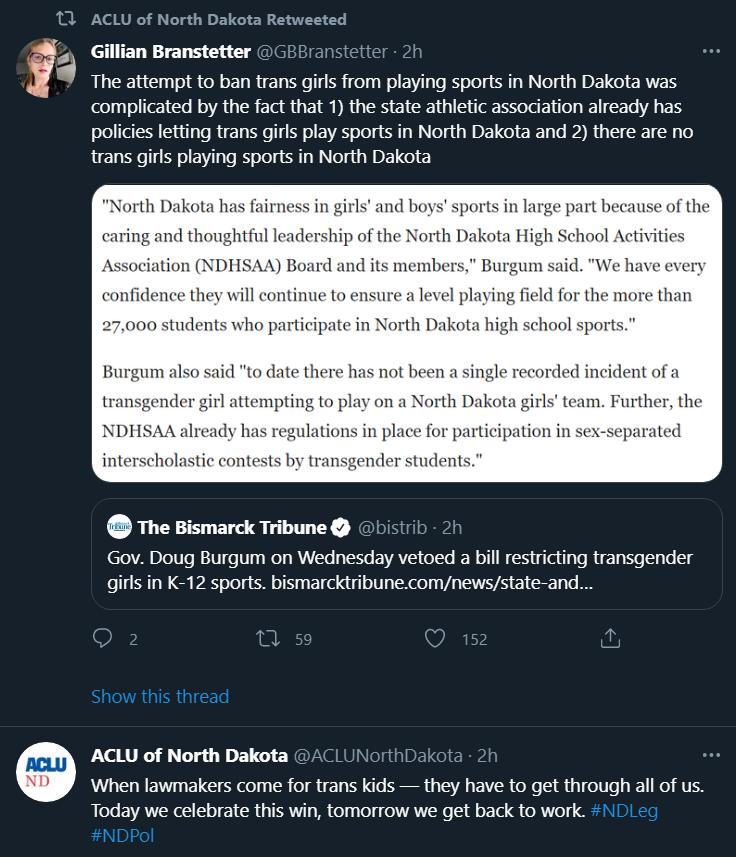Viewport: 736px width, 857px height.
Task: Open the @ACLUNorthDakota handle
Action: (x=378, y=755)
